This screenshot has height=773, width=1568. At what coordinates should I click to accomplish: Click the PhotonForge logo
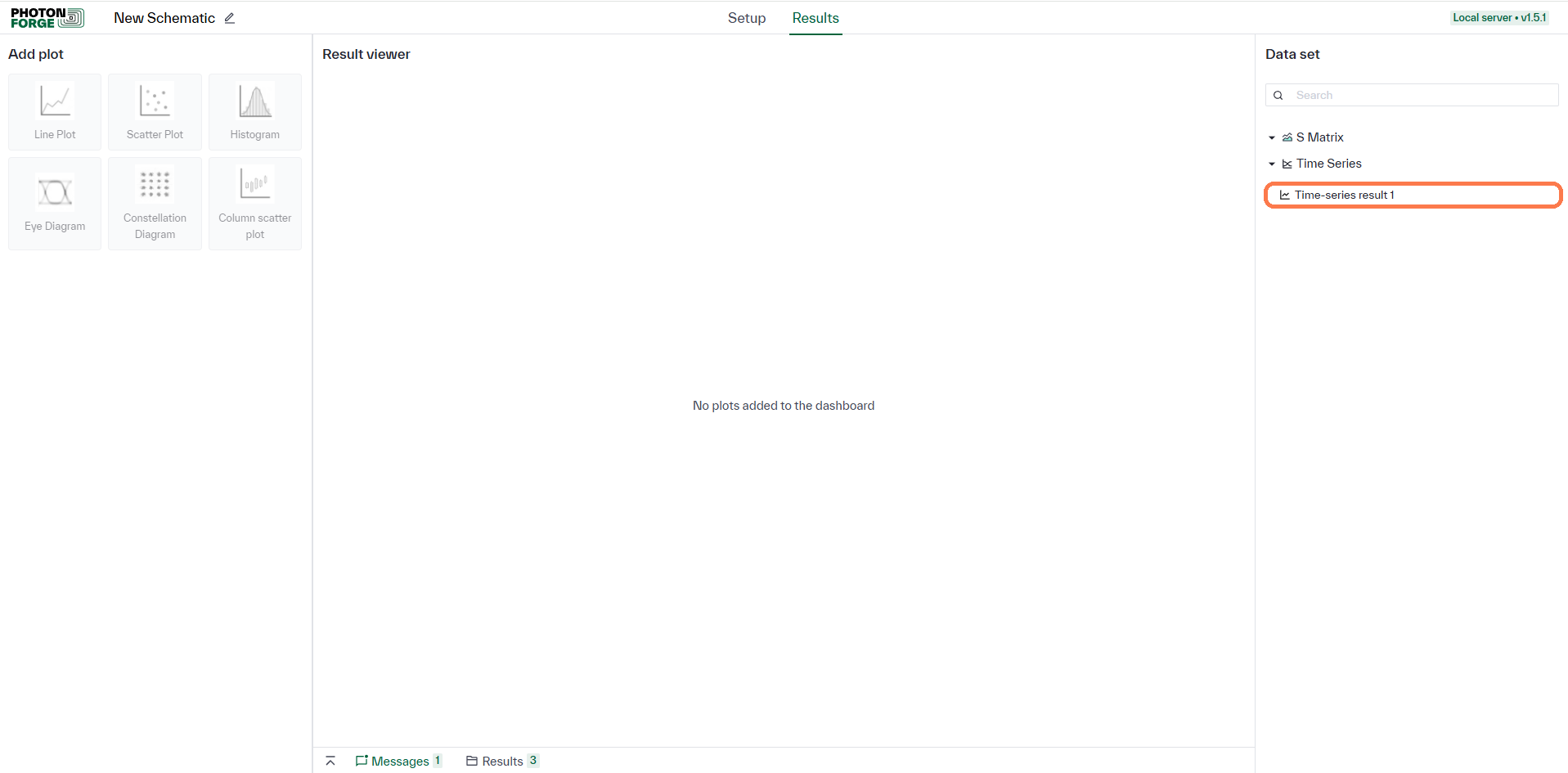(47, 18)
